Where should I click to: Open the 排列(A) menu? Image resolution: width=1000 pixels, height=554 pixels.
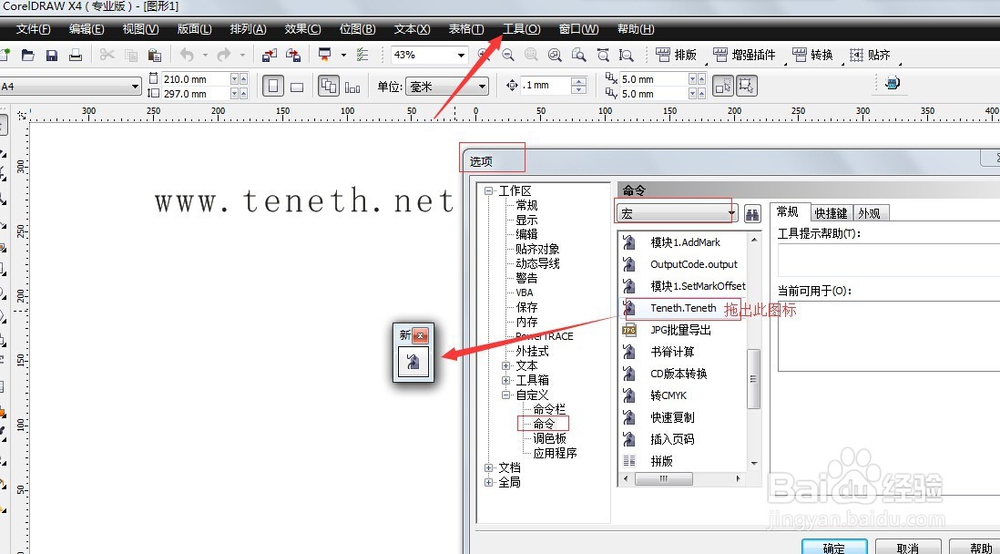click(x=248, y=29)
